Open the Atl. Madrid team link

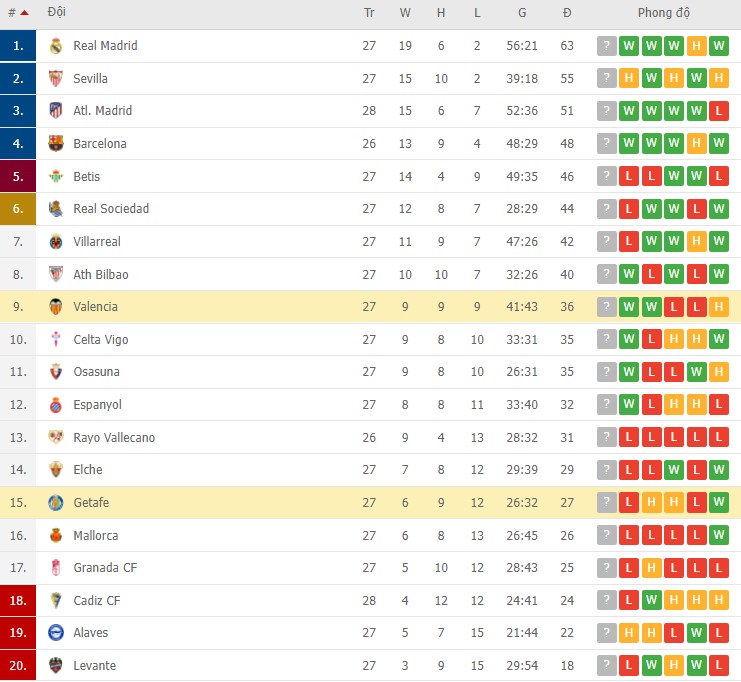point(102,111)
